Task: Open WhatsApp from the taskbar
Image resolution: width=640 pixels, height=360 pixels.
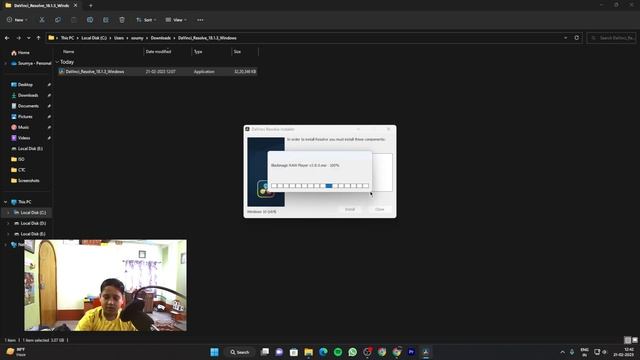Action: pos(353,352)
